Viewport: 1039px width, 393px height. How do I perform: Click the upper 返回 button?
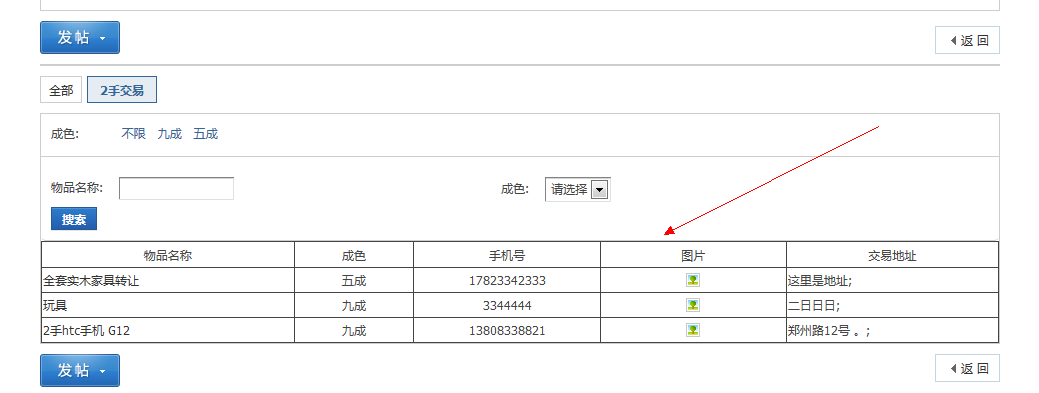tap(967, 40)
